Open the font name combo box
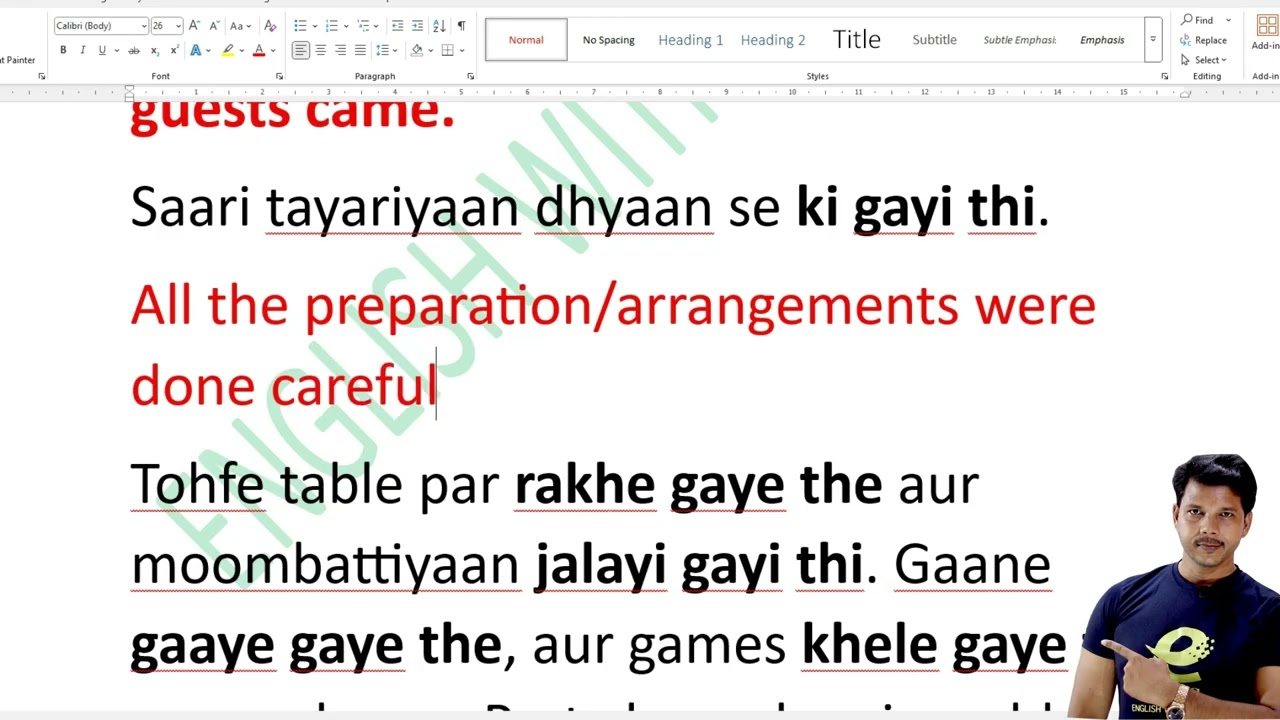This screenshot has width=1280, height=720. pyautogui.click(x=101, y=25)
